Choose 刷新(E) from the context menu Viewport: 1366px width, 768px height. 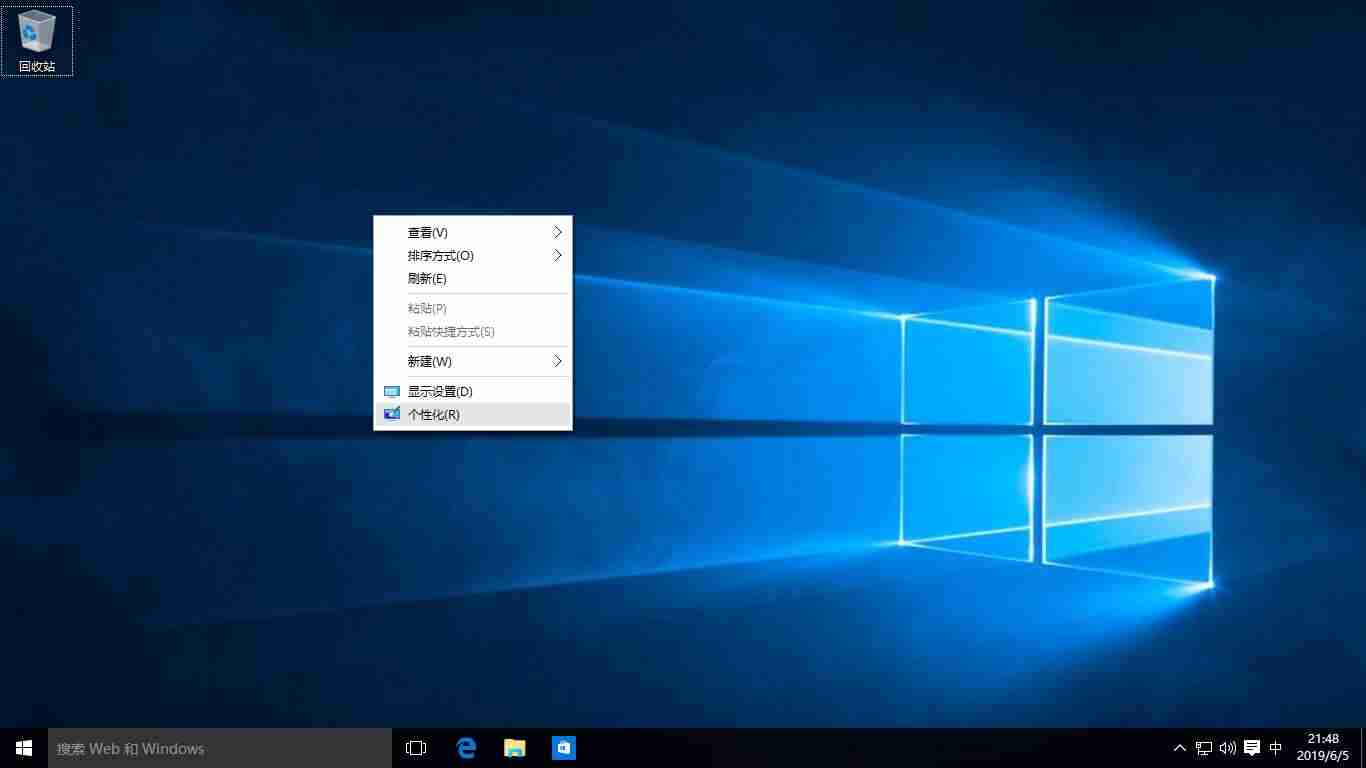tap(472, 278)
